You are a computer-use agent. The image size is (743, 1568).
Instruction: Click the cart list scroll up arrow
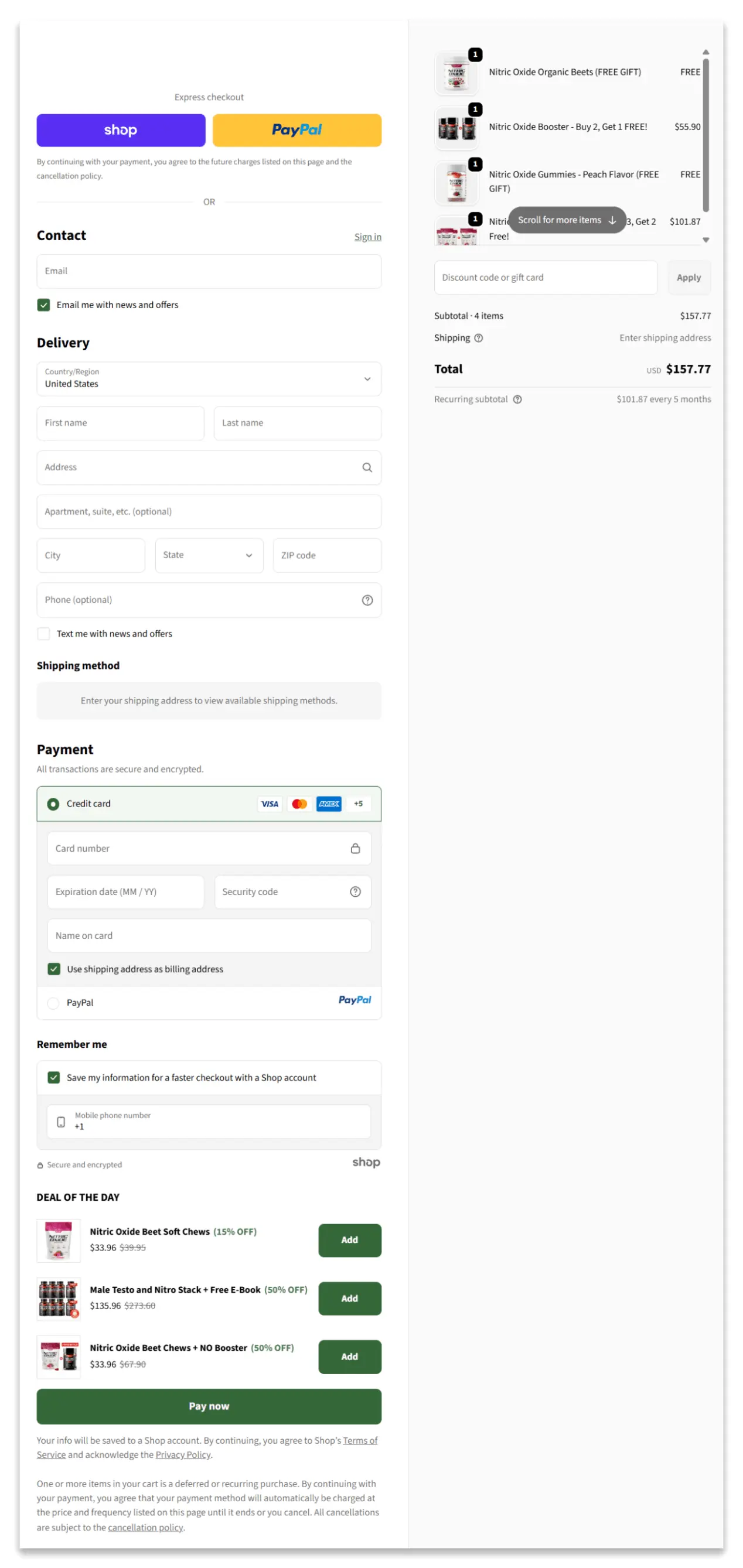(x=705, y=52)
